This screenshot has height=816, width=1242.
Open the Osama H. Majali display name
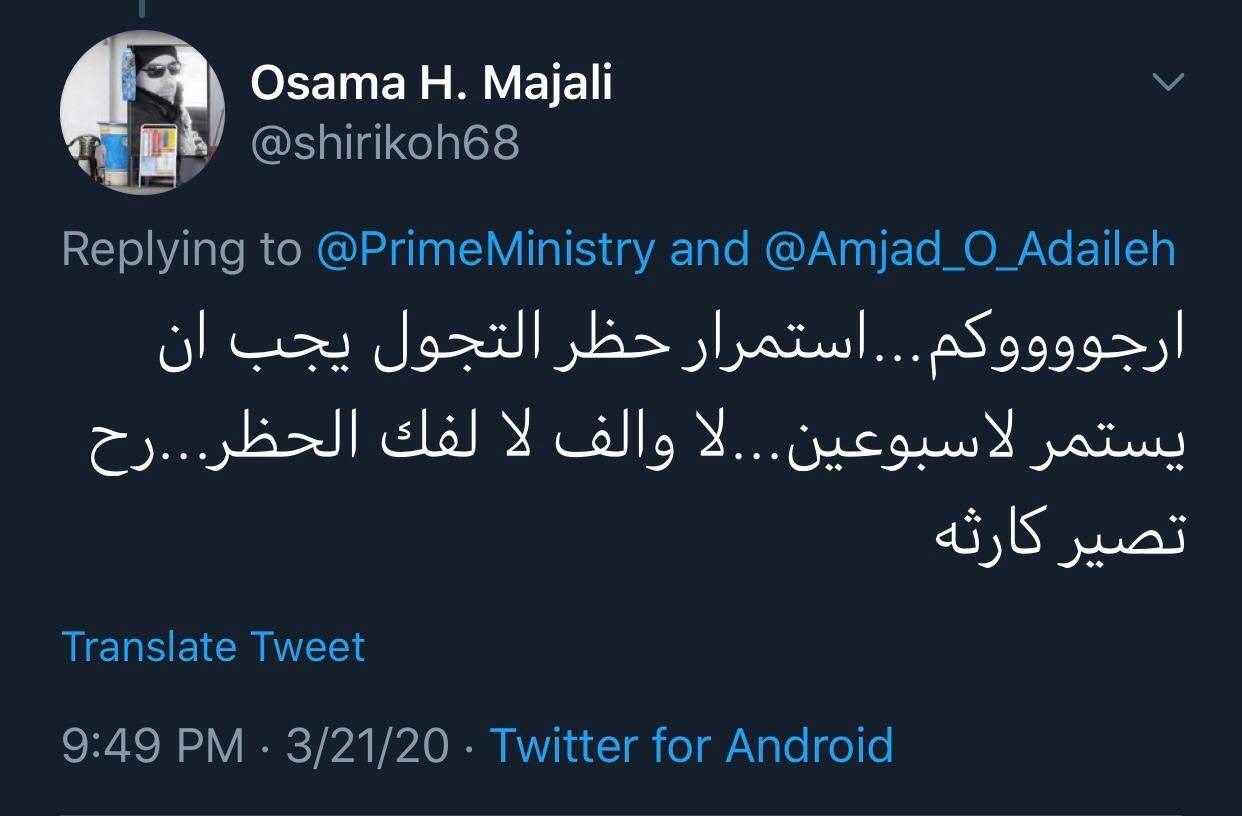point(431,84)
